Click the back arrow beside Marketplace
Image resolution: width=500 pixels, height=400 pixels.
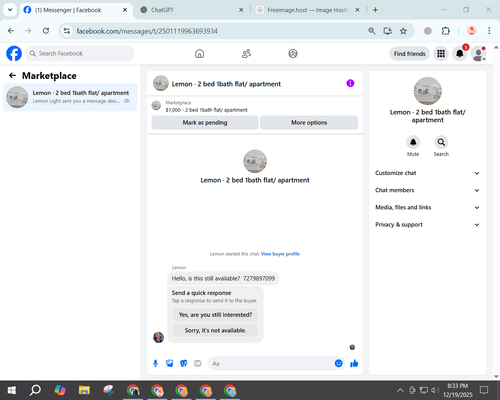pos(12,76)
